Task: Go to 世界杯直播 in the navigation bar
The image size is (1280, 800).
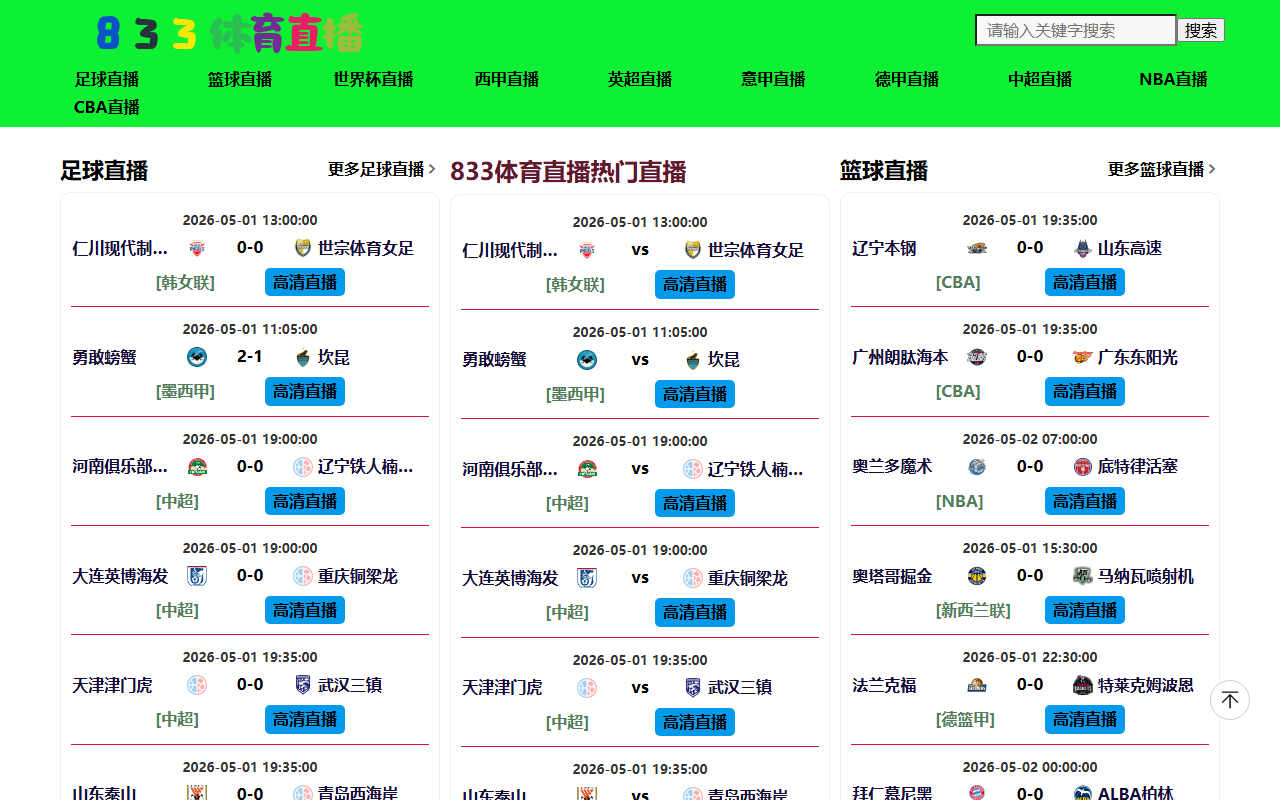Action: point(373,79)
